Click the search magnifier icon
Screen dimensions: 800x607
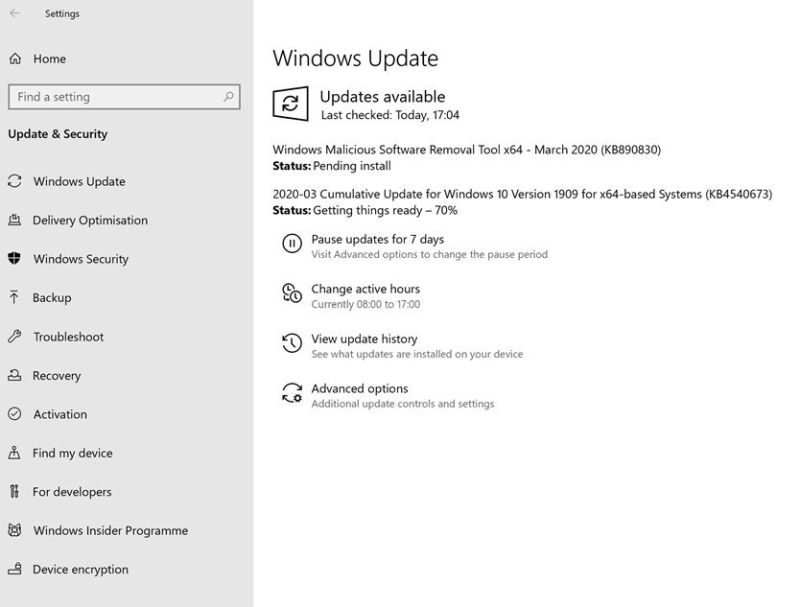point(229,96)
